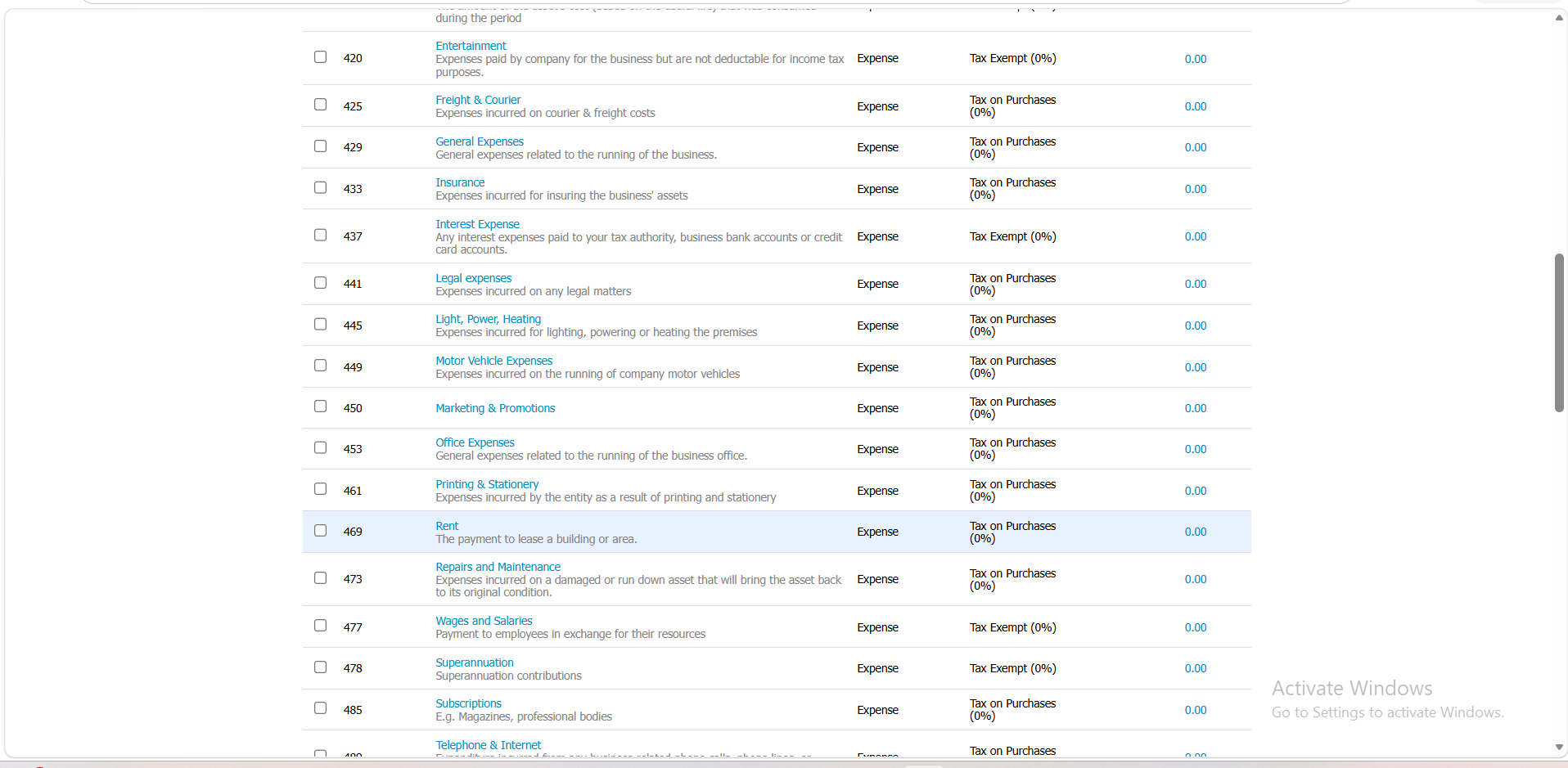Click 'Tax Exempt (0%)' in the Superannuation row
Screen dimensions: 1568x768
click(x=1012, y=668)
